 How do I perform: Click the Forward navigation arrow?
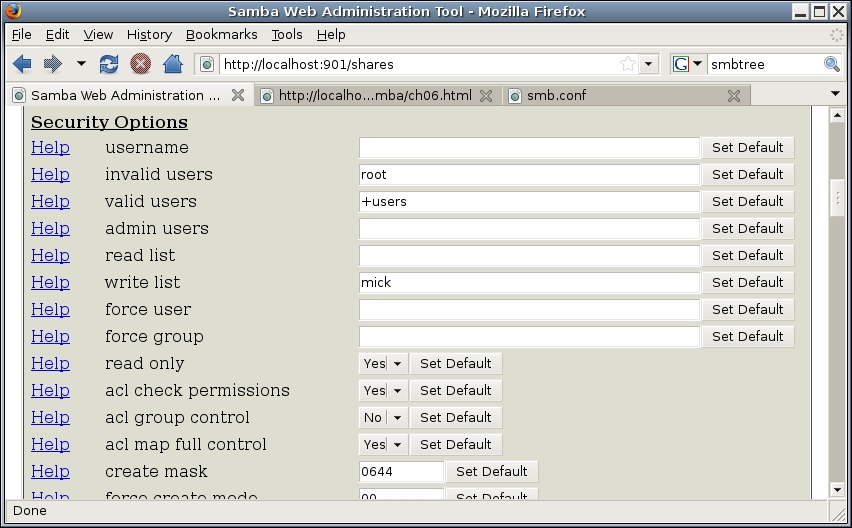point(52,64)
